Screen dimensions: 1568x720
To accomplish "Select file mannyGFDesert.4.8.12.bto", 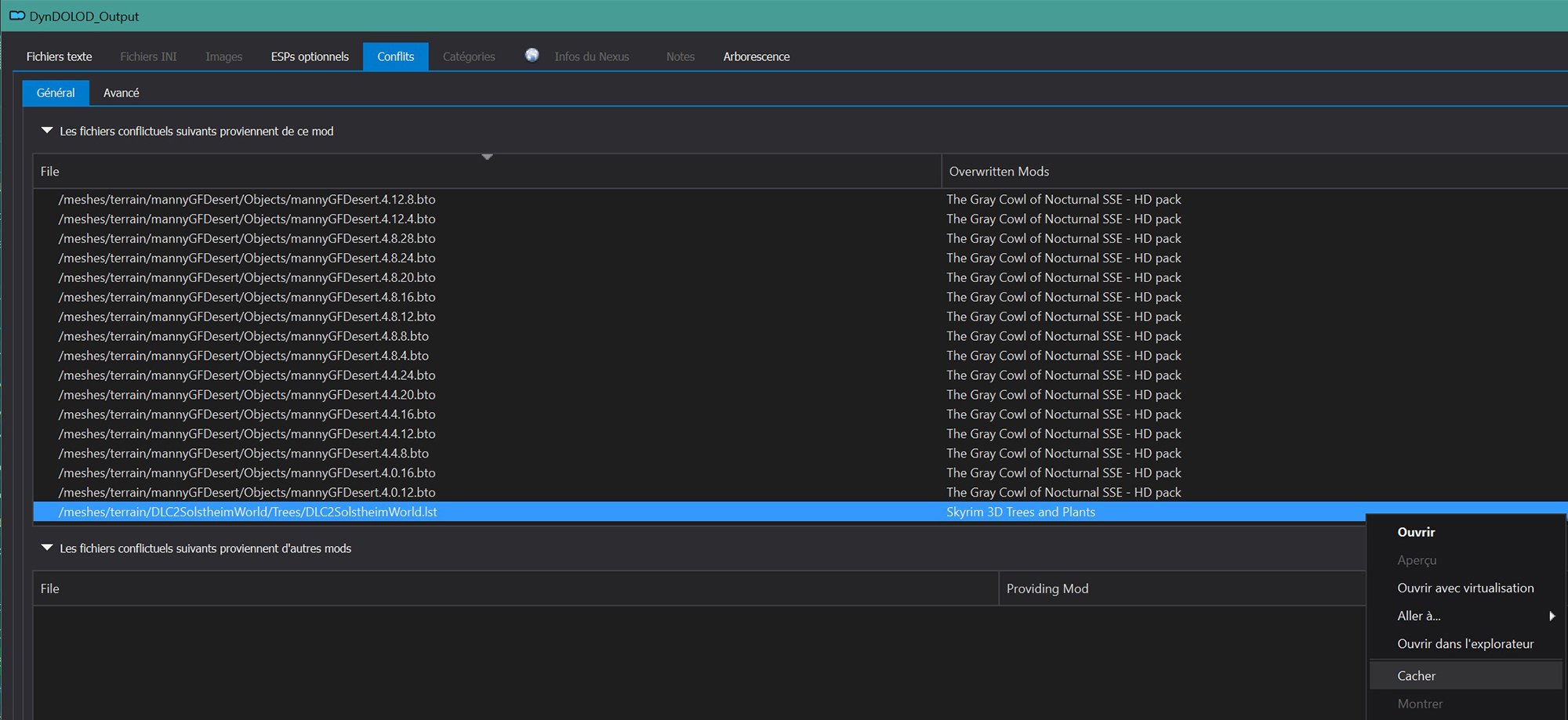I will pos(247,317).
